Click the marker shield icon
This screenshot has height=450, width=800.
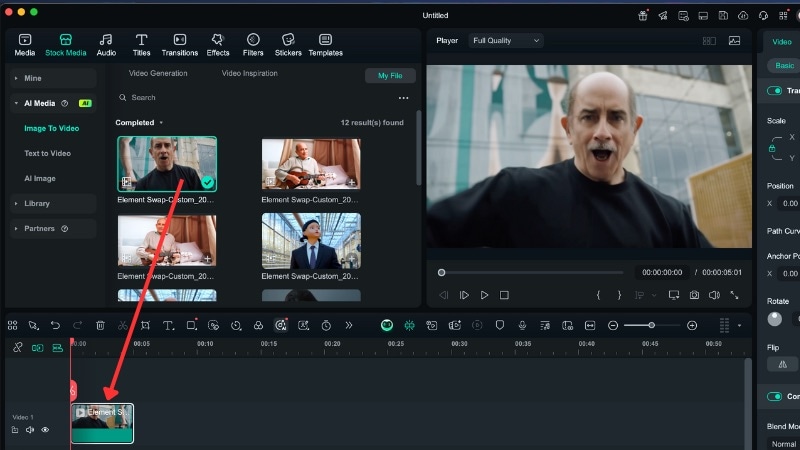tap(499, 325)
